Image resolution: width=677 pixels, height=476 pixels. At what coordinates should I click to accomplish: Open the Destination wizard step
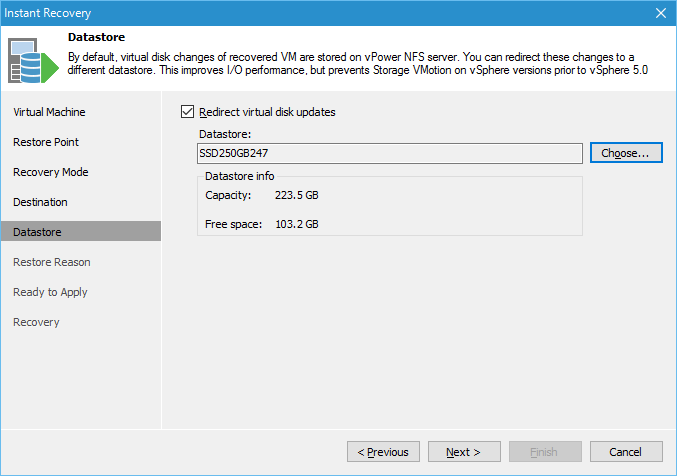pyautogui.click(x=40, y=202)
